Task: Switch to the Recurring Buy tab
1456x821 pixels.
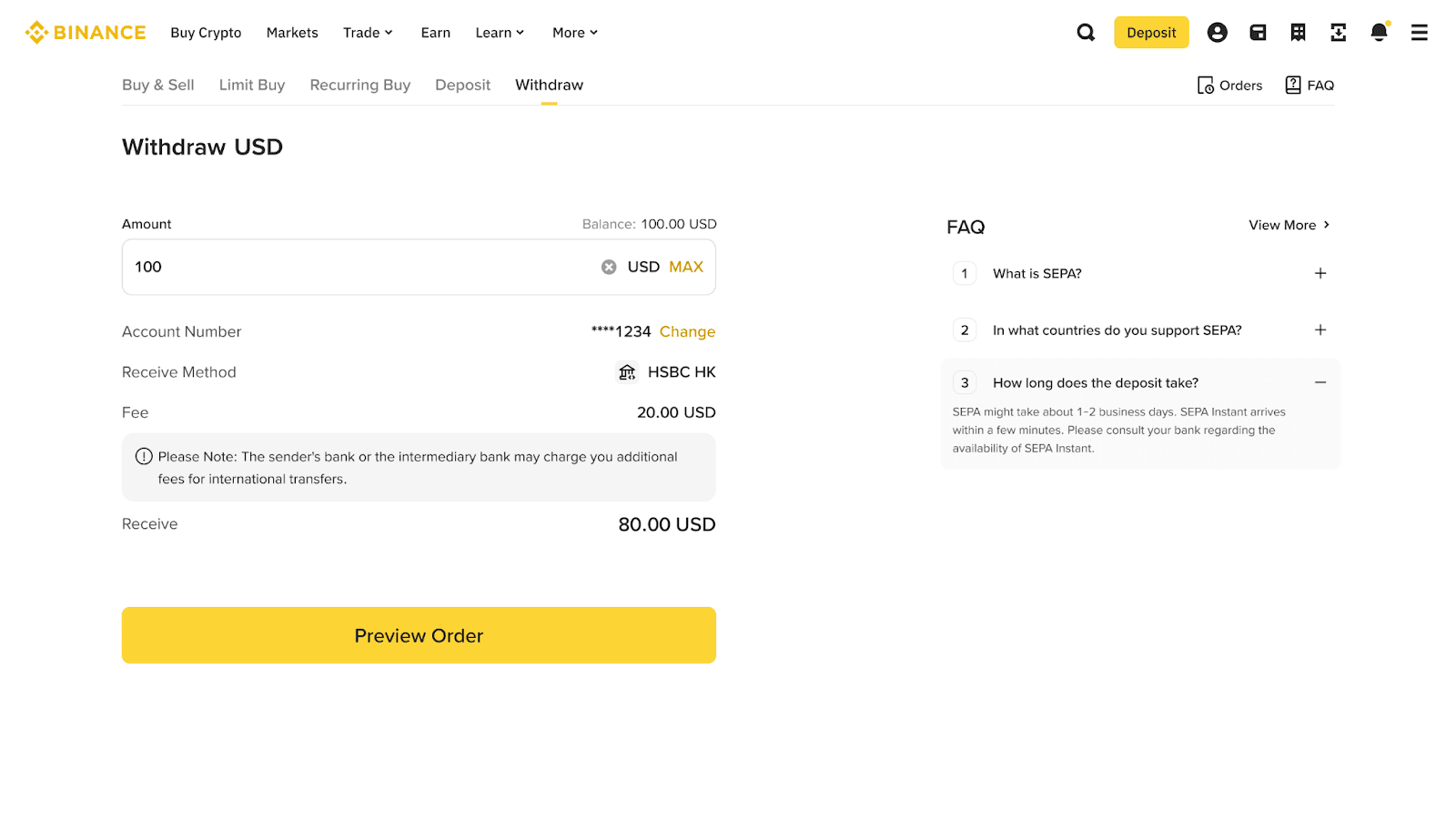Action: point(359,86)
